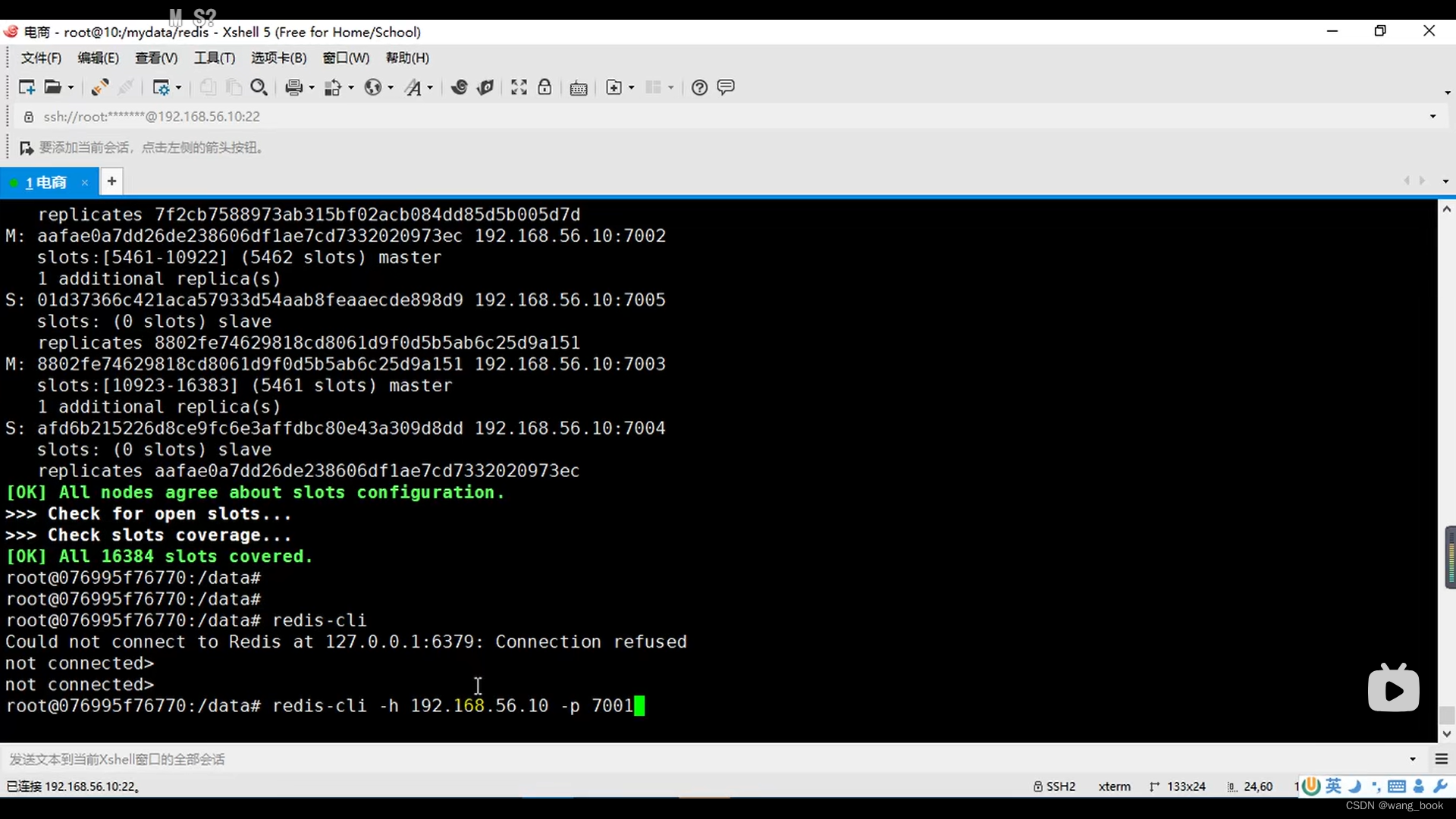This screenshot has height=819, width=1456.
Task: Click the 133x24 terminal size indicator
Action: pyautogui.click(x=1178, y=786)
